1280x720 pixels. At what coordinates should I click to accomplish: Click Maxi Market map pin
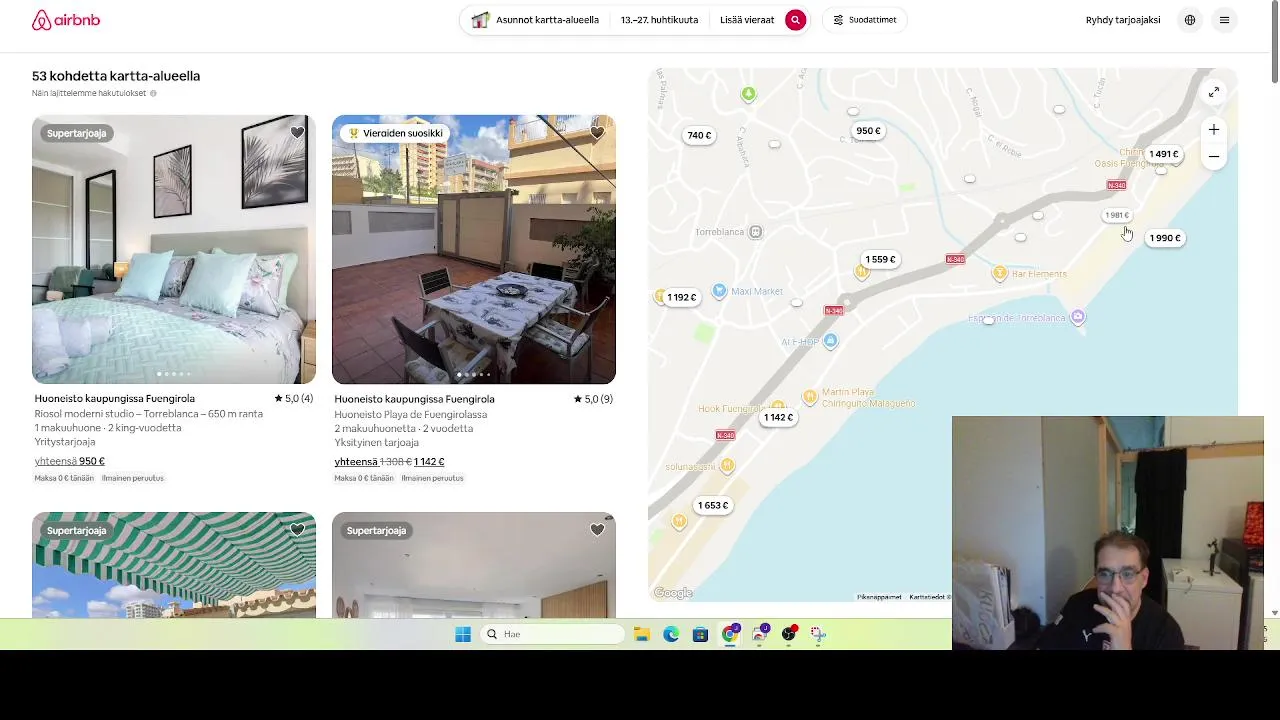pos(719,291)
